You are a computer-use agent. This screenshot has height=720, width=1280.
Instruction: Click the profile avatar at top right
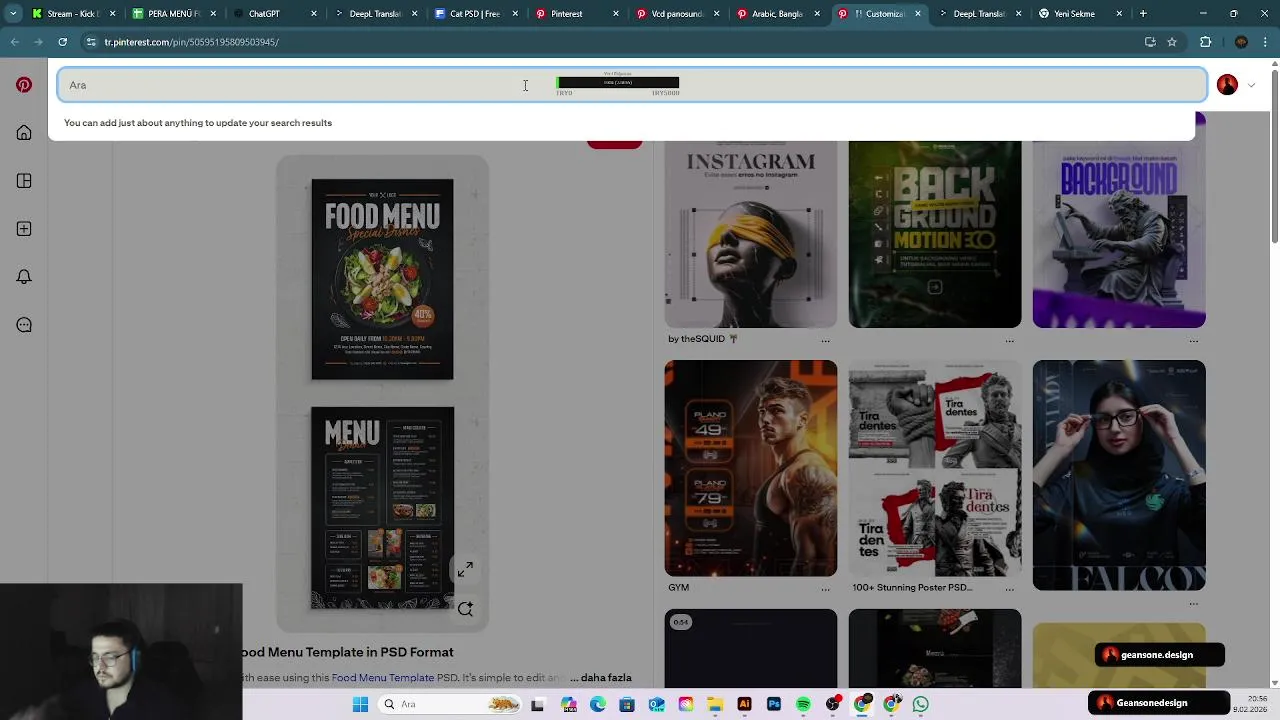pos(1227,85)
